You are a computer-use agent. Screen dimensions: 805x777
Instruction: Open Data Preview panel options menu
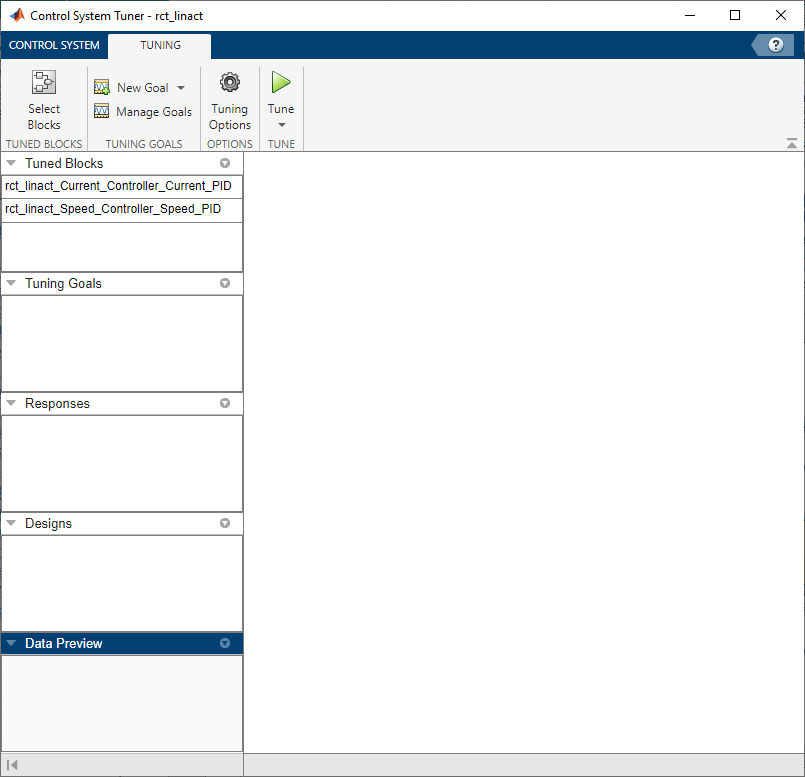[225, 644]
